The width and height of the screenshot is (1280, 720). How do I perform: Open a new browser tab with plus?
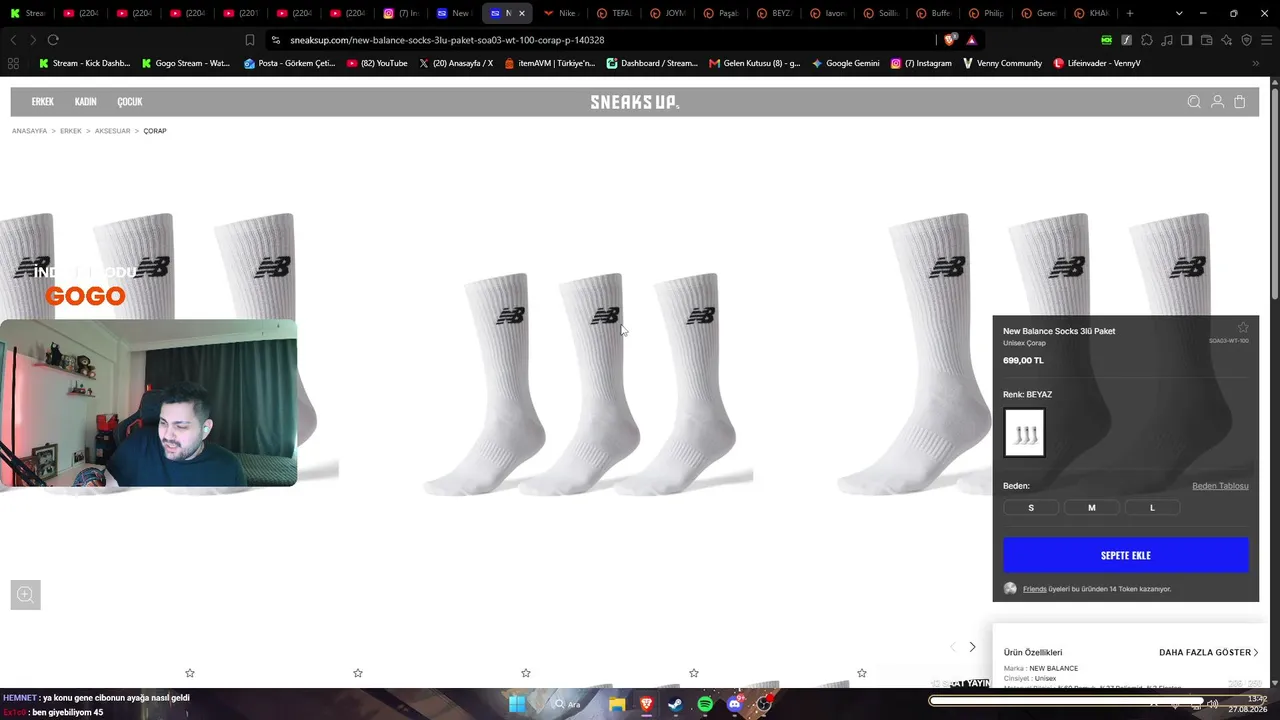click(1130, 13)
